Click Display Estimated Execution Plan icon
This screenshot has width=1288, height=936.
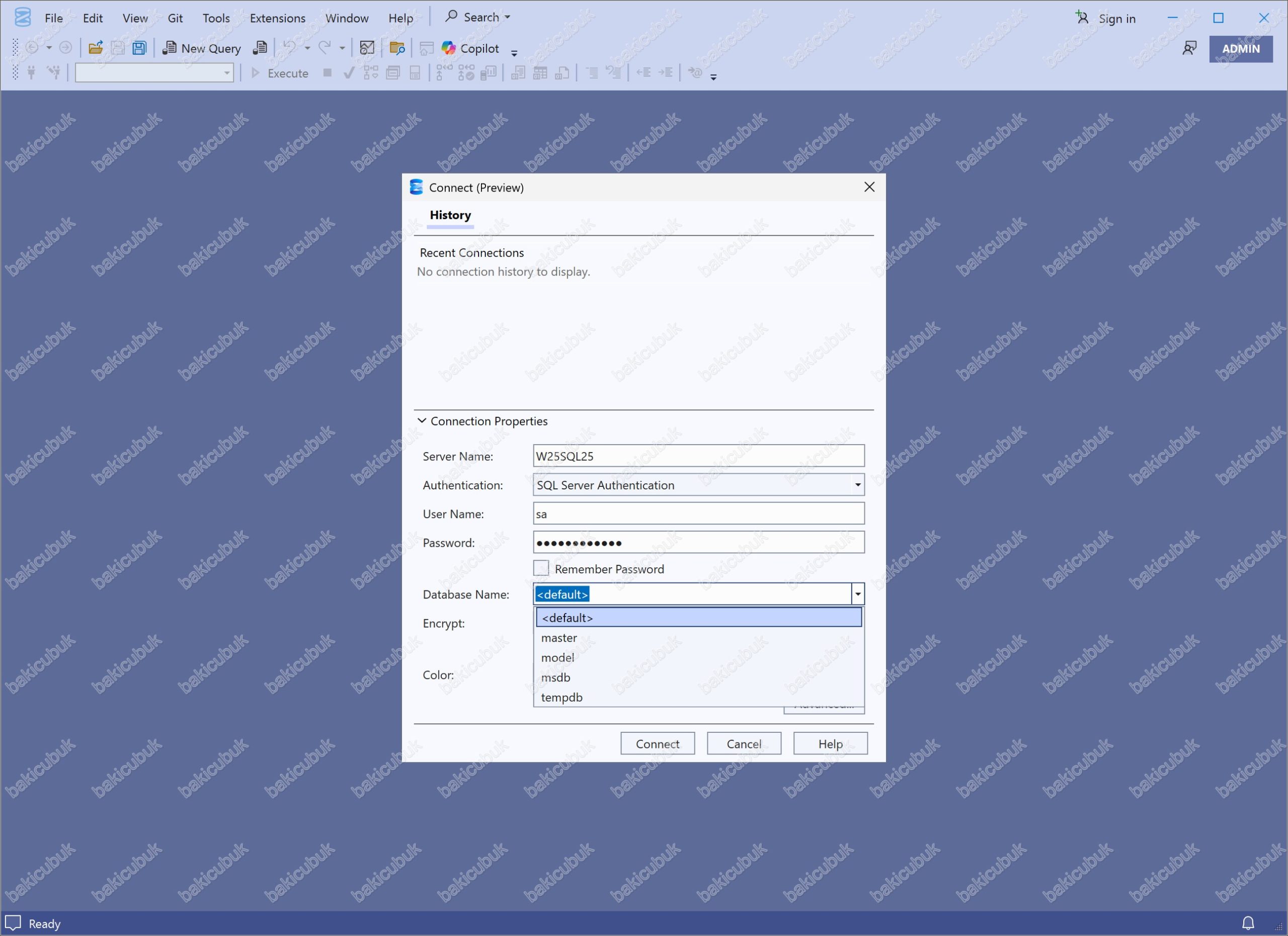(371, 72)
